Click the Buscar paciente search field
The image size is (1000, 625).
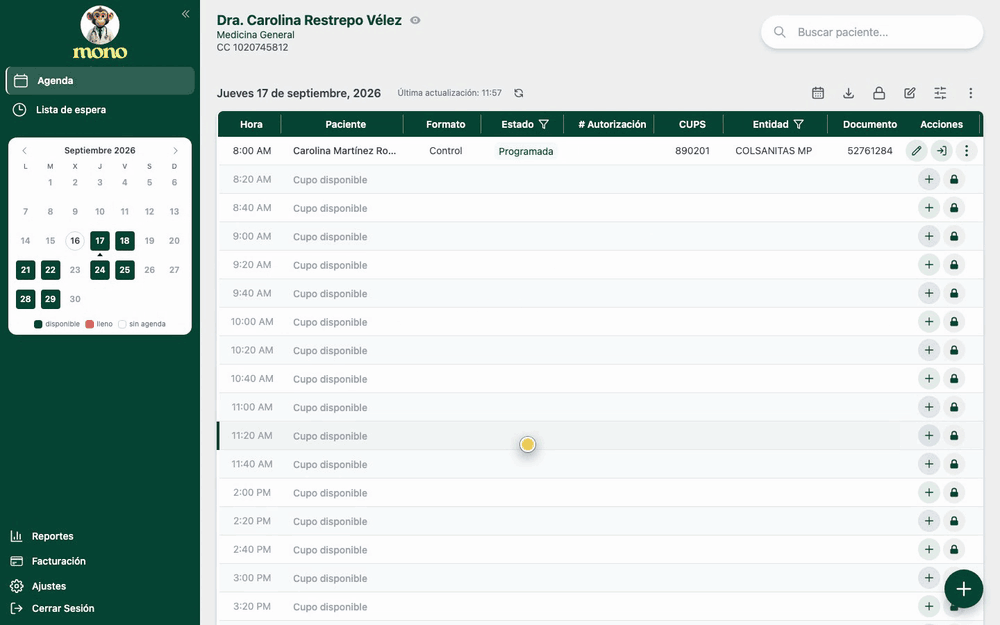tap(872, 32)
